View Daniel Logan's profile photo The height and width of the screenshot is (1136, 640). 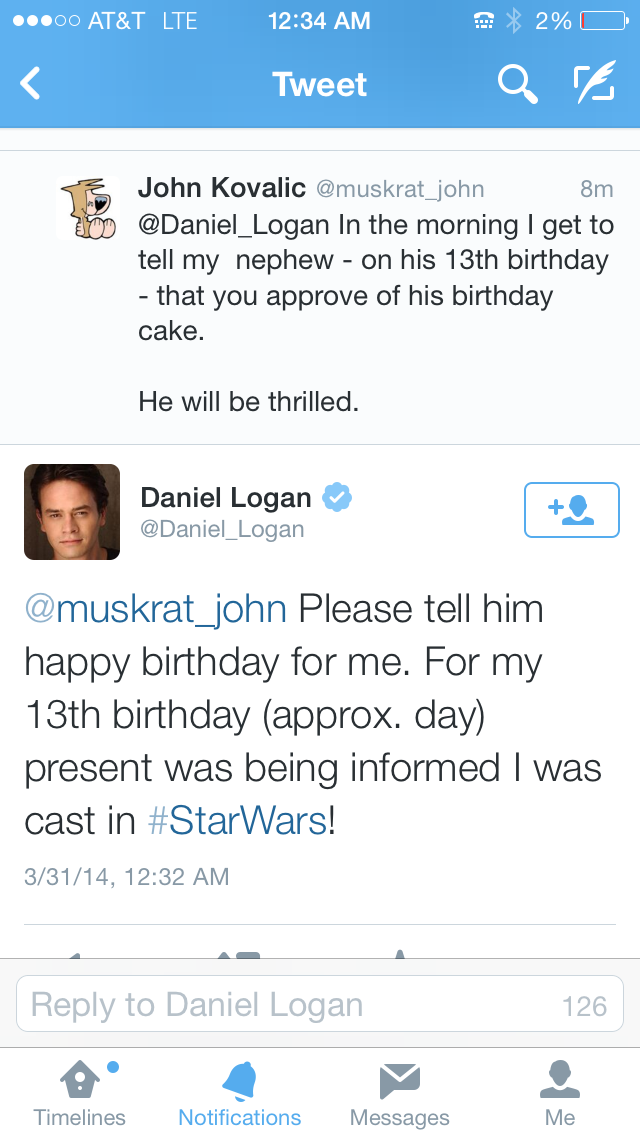72,511
